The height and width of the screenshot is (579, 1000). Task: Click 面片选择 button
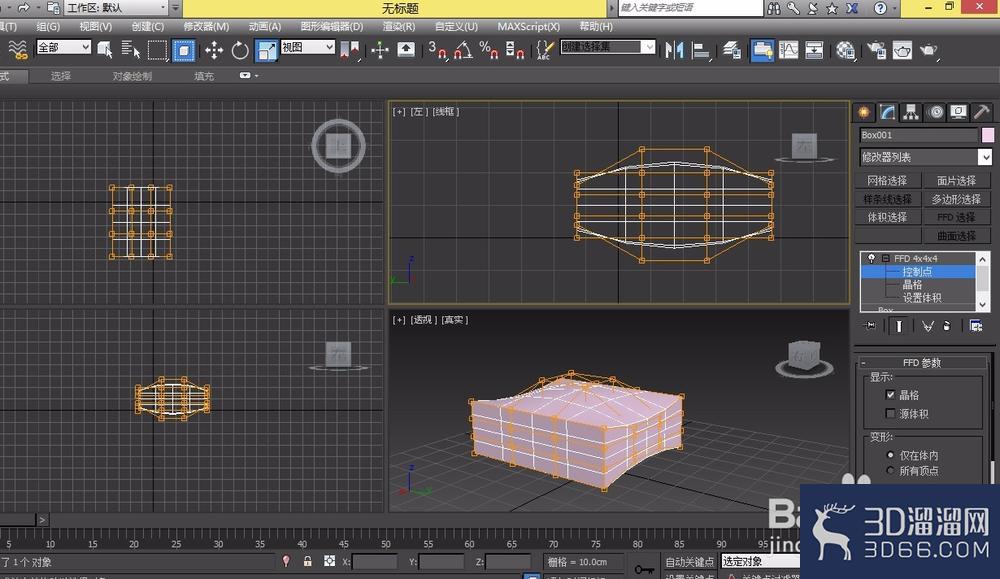pyautogui.click(x=956, y=180)
